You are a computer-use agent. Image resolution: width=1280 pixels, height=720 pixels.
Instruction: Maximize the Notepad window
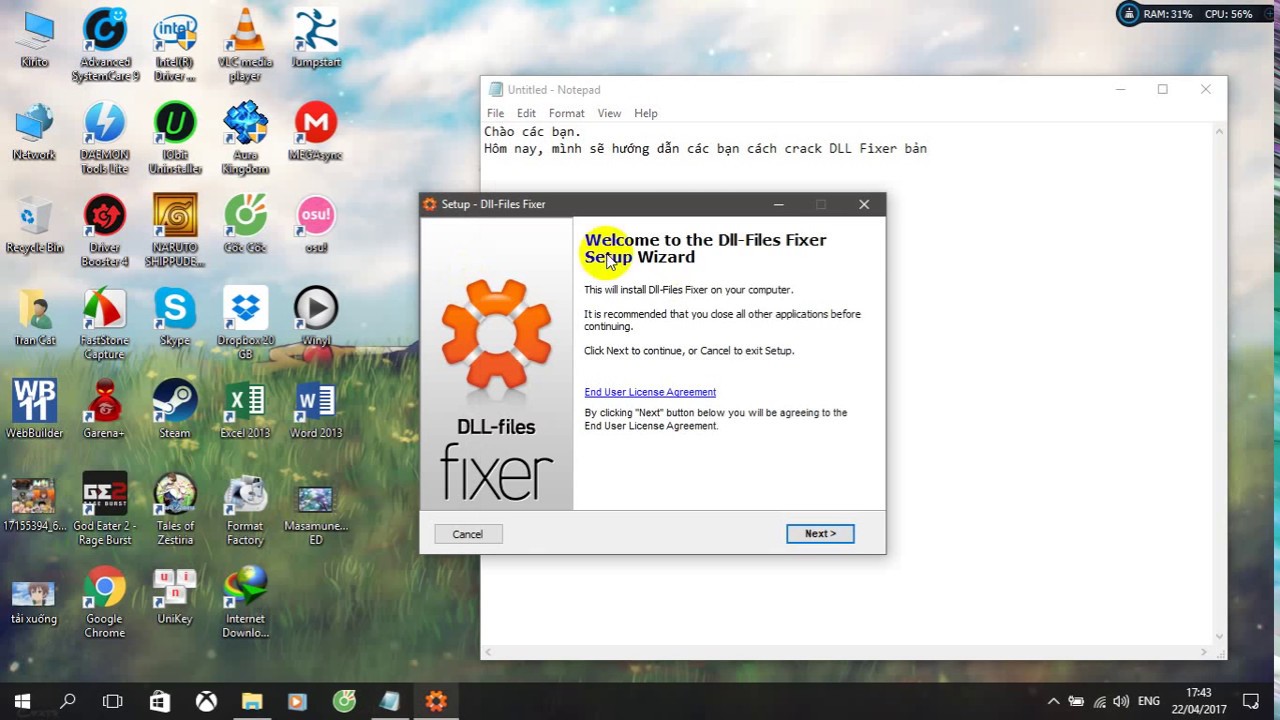1162,89
